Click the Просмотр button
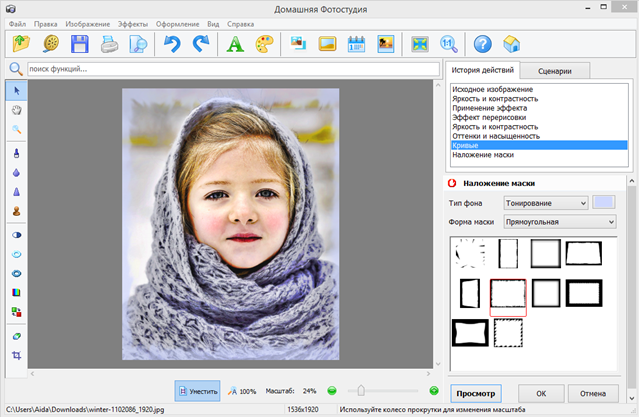The image size is (639, 417). [x=476, y=393]
